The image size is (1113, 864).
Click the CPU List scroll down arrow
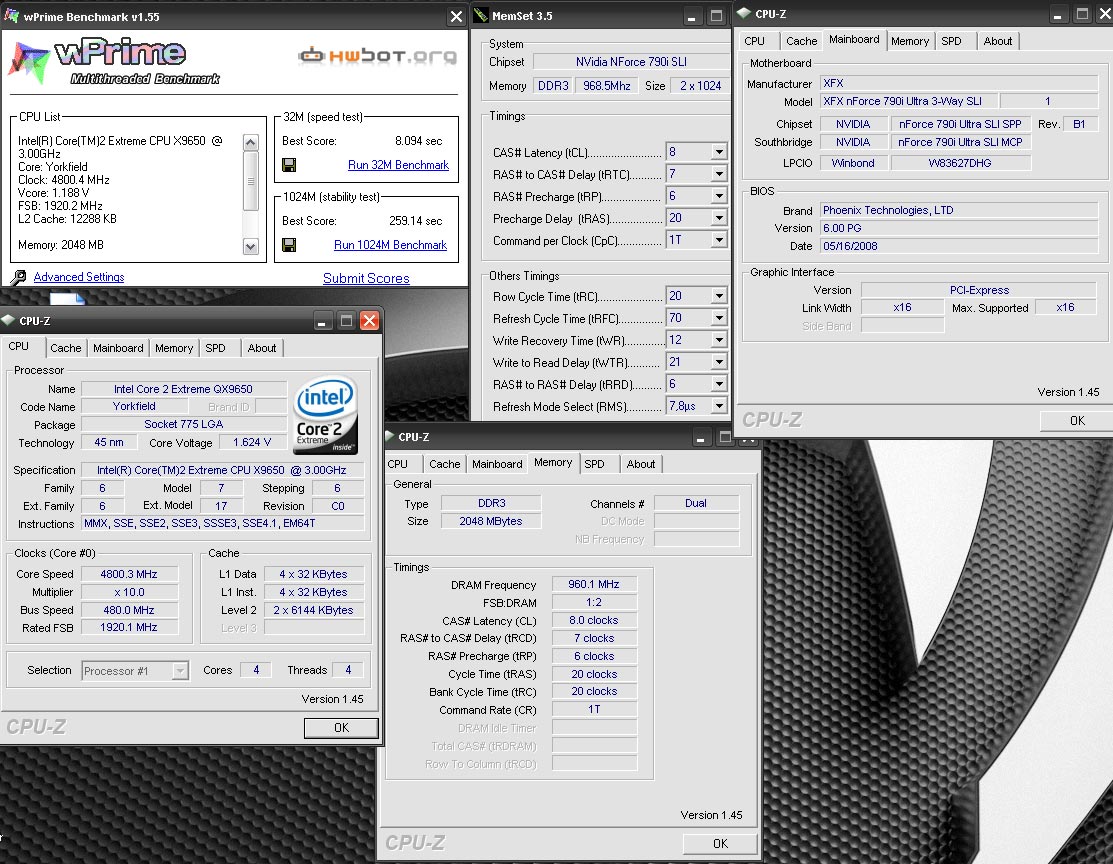tap(251, 247)
